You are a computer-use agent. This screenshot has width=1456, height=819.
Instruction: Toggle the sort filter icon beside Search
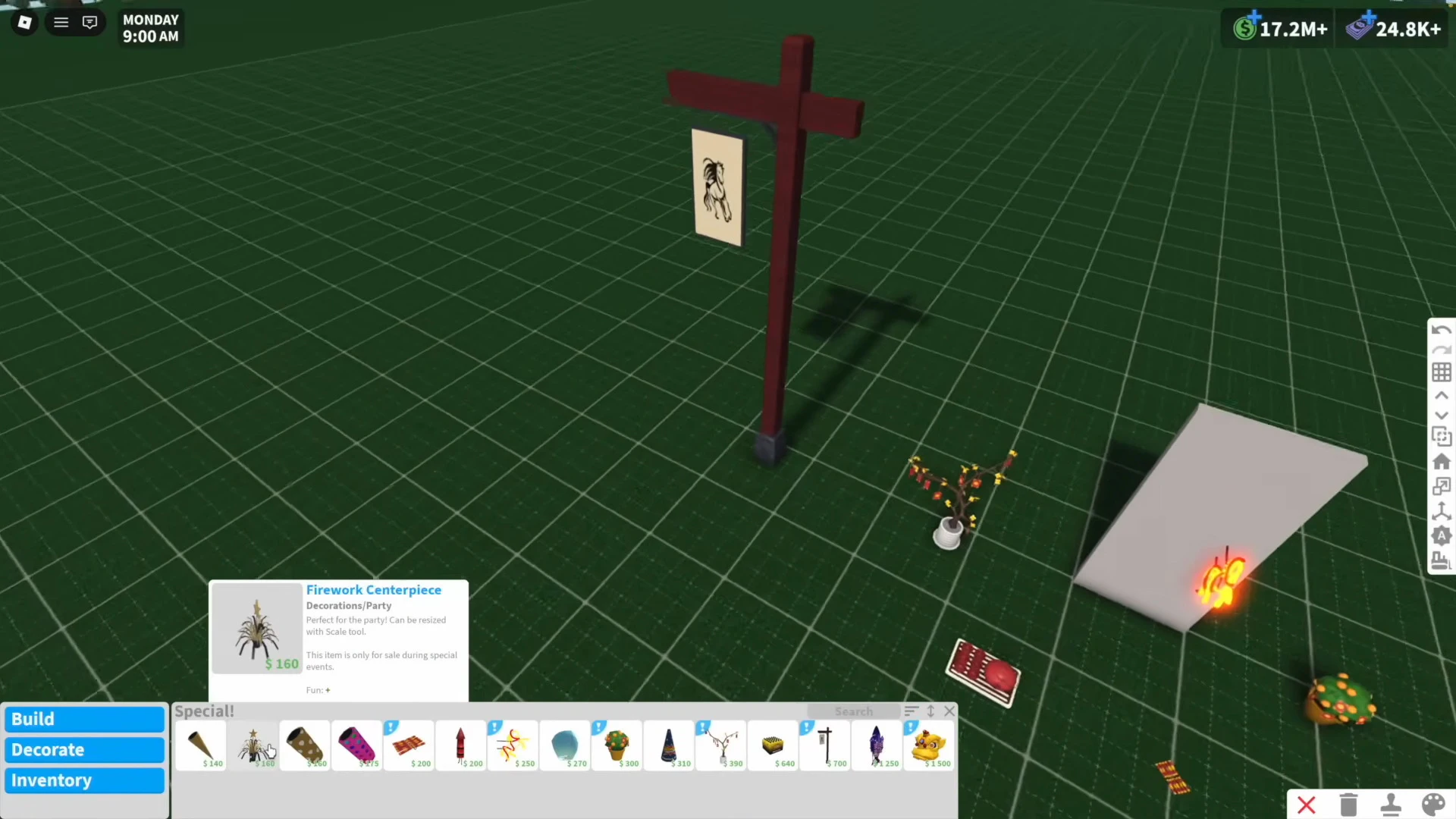(912, 711)
